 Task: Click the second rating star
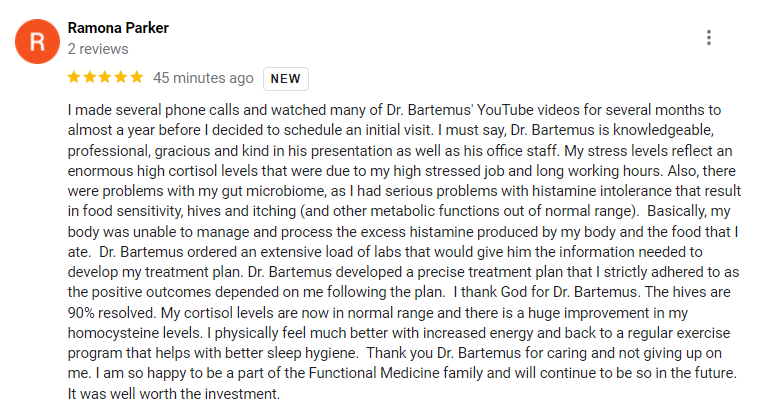pyautogui.click(x=89, y=78)
